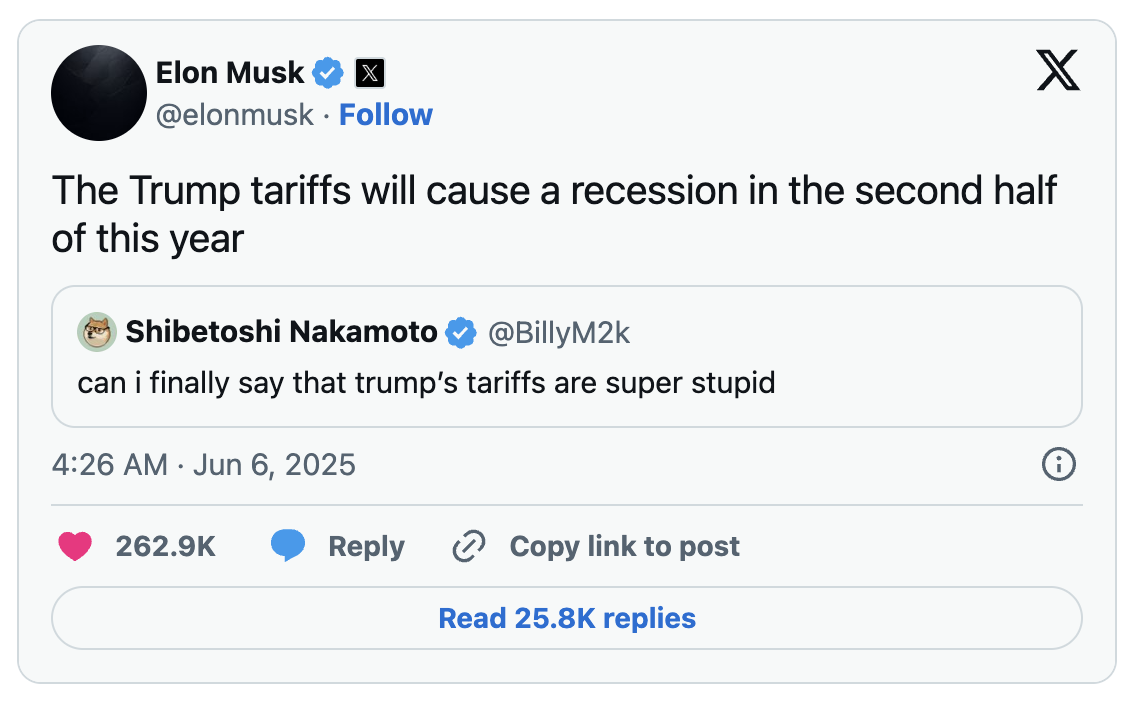Open the @elonmusk handle link
1142x702 pixels.
pos(235,115)
